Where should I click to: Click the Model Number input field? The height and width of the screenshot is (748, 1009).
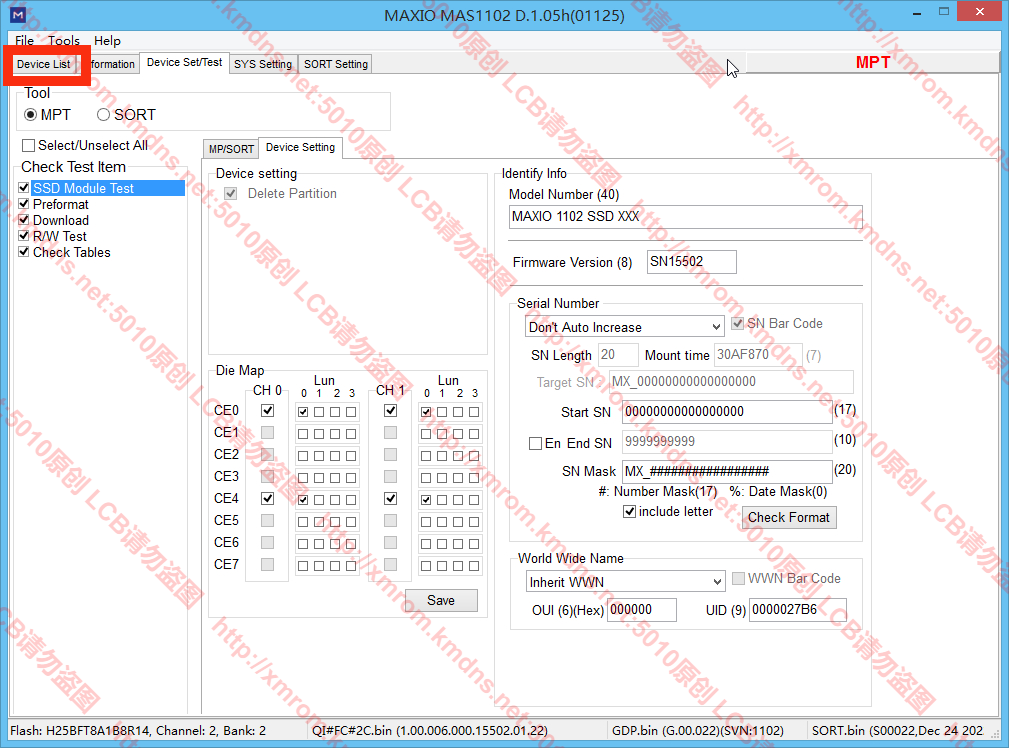point(684,216)
